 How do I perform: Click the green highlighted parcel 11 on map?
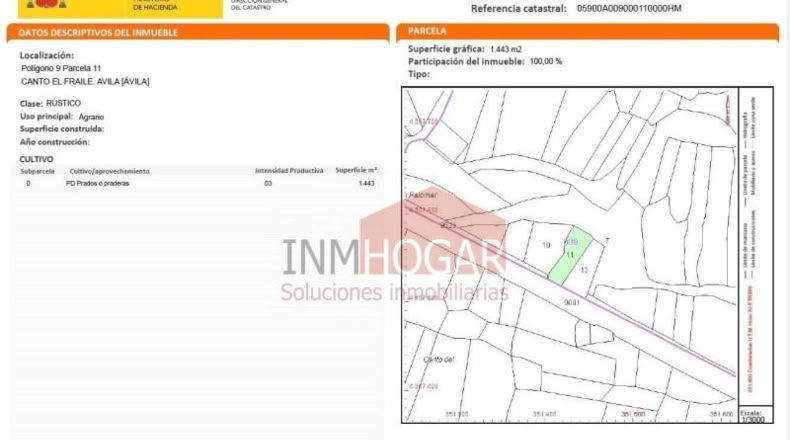click(x=570, y=256)
